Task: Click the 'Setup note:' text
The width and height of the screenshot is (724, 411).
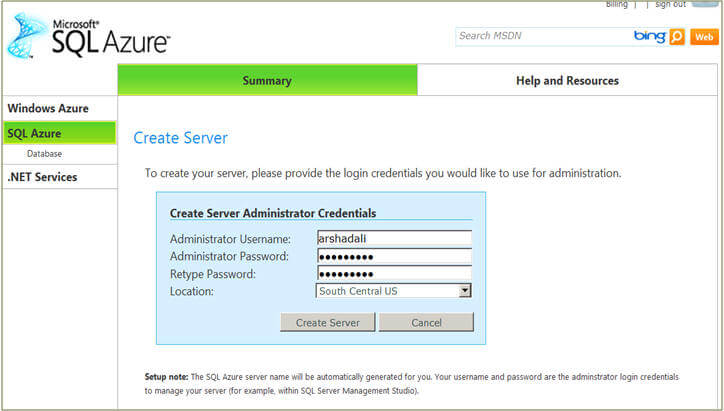Action: [x=166, y=377]
